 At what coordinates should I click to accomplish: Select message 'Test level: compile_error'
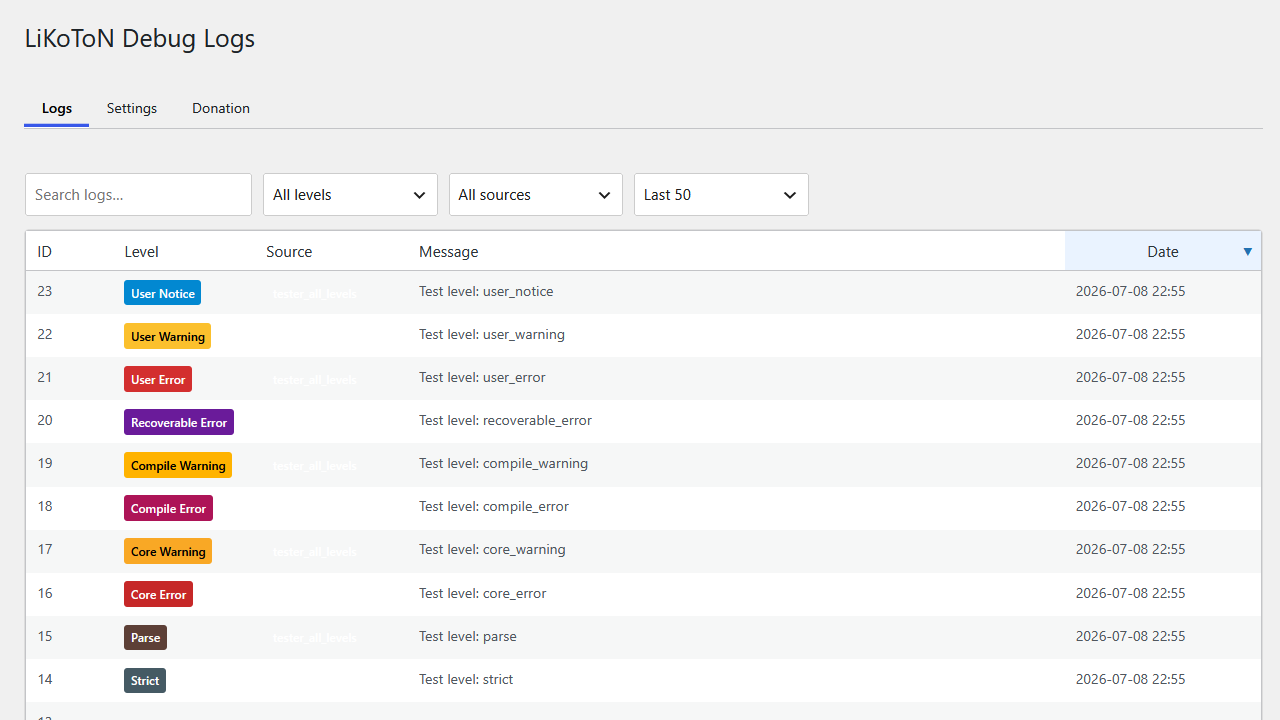[494, 507]
